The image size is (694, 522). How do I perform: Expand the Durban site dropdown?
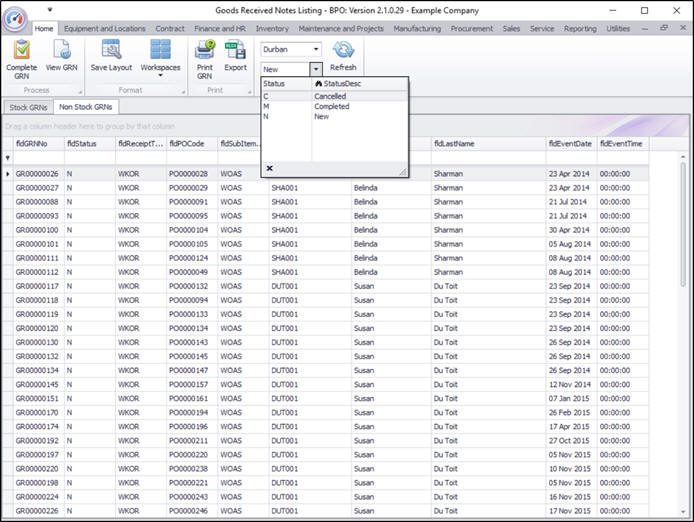316,48
